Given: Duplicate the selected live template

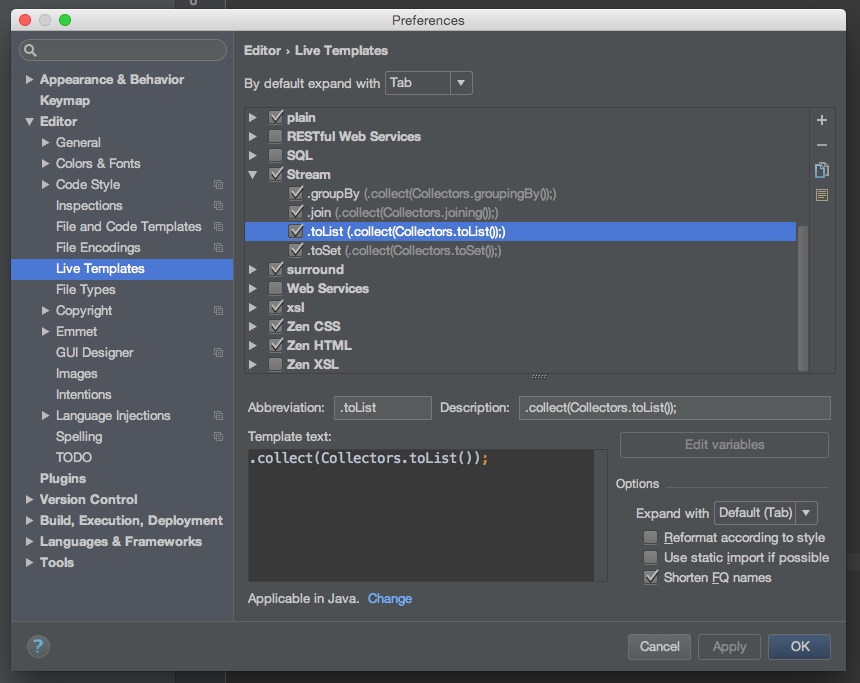Looking at the screenshot, I should [x=821, y=170].
